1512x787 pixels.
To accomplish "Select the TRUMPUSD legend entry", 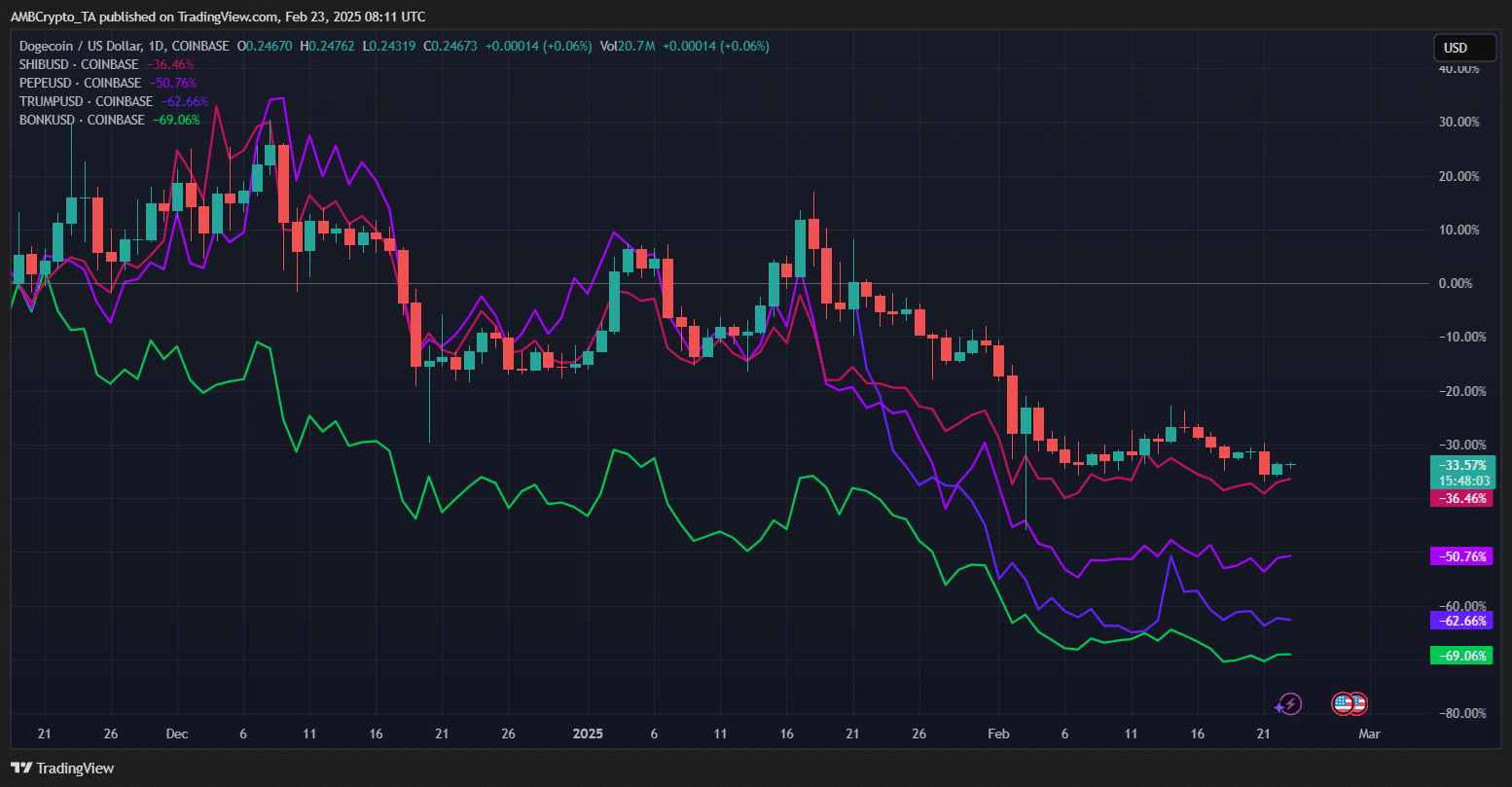I will click(86, 101).
